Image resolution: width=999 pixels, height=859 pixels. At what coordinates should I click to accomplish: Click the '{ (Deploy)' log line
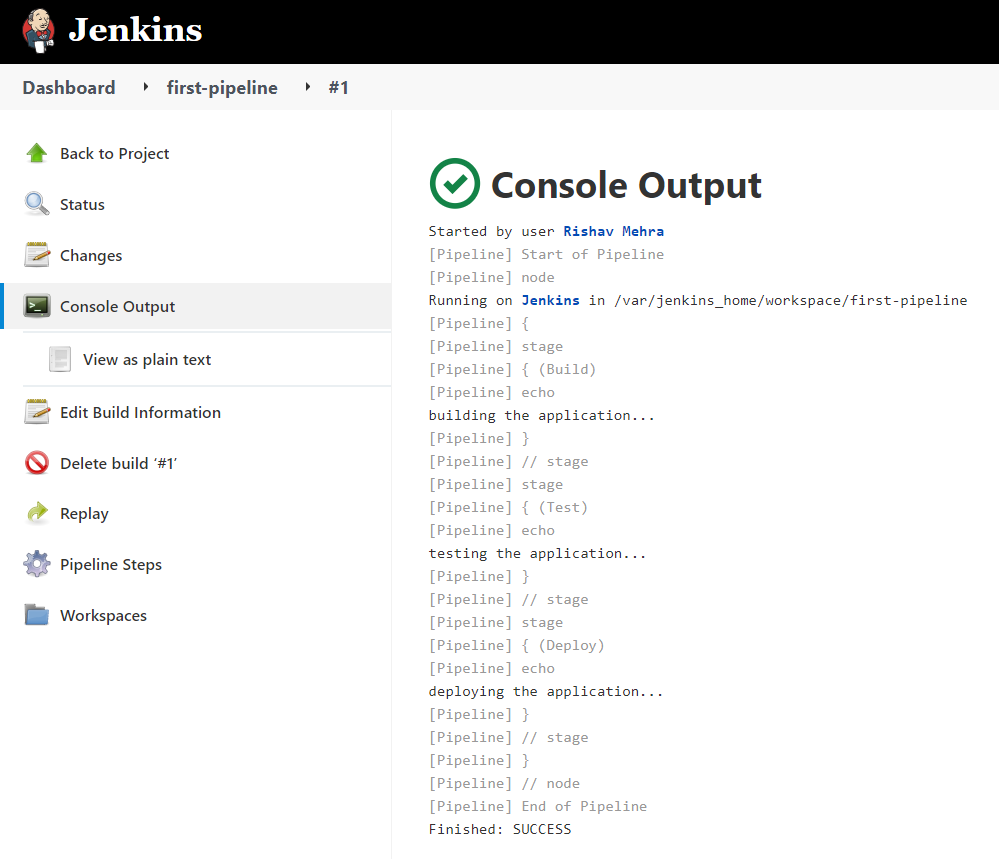click(517, 646)
